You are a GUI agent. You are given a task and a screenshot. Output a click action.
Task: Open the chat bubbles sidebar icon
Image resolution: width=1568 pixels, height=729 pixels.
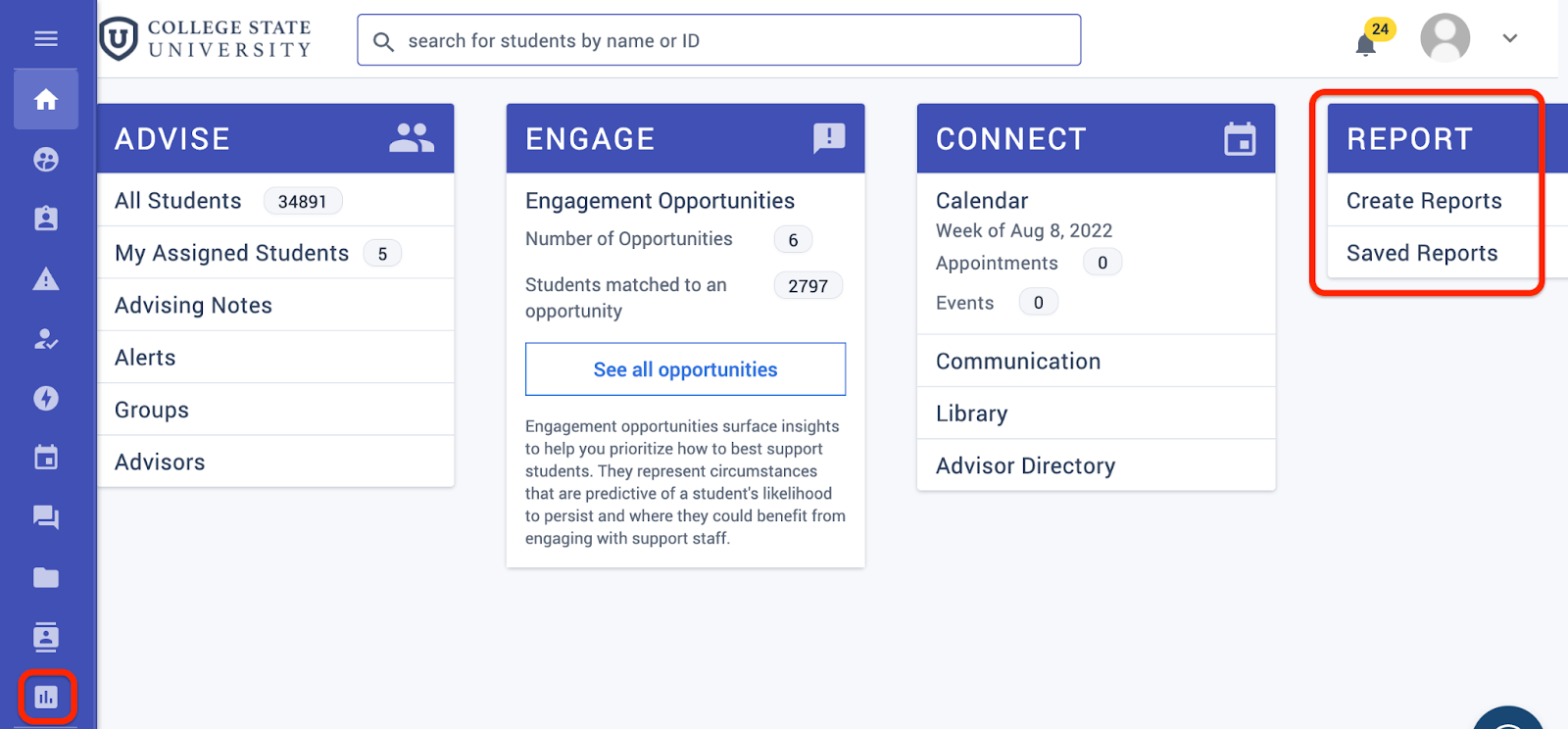tap(46, 517)
